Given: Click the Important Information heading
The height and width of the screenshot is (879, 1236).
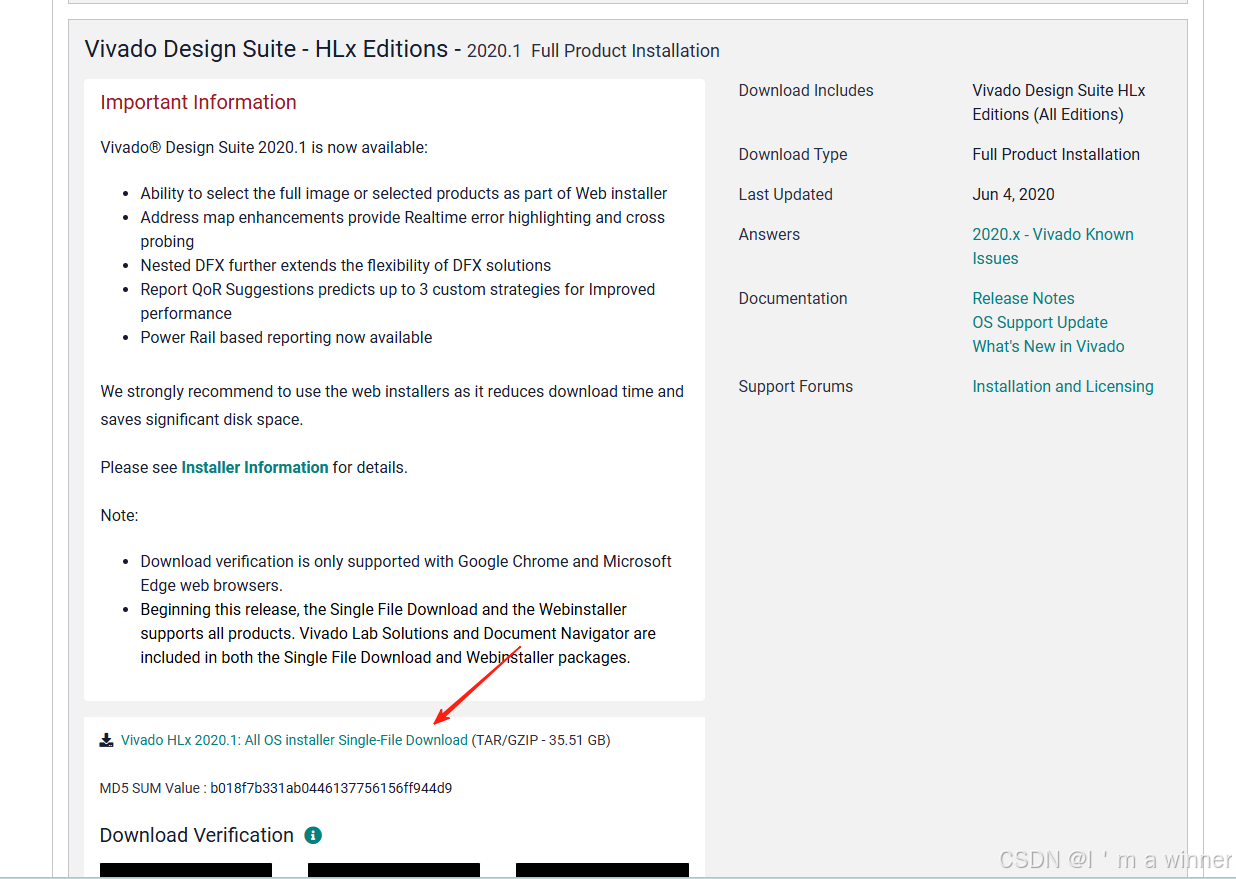Looking at the screenshot, I should (198, 102).
